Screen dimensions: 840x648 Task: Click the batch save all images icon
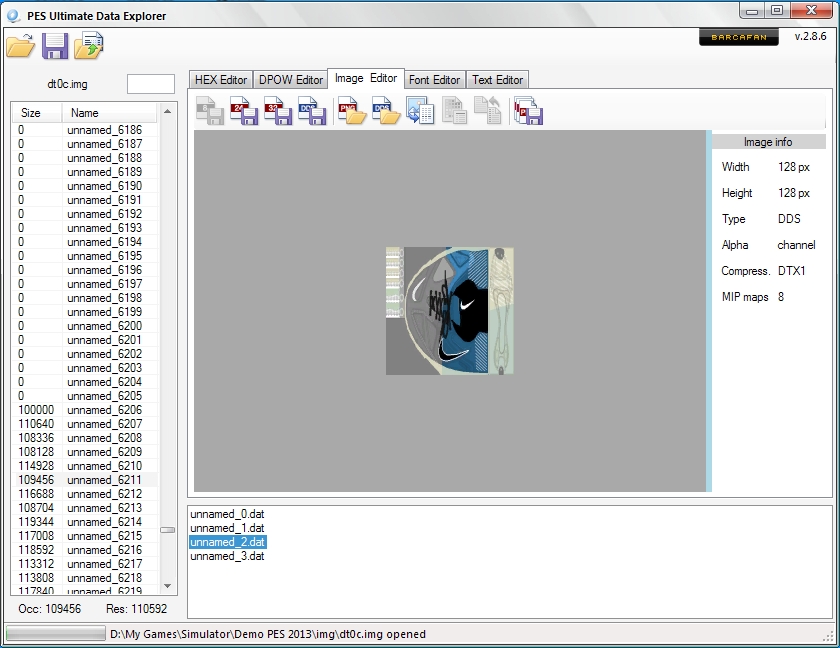pyautogui.click(x=528, y=110)
